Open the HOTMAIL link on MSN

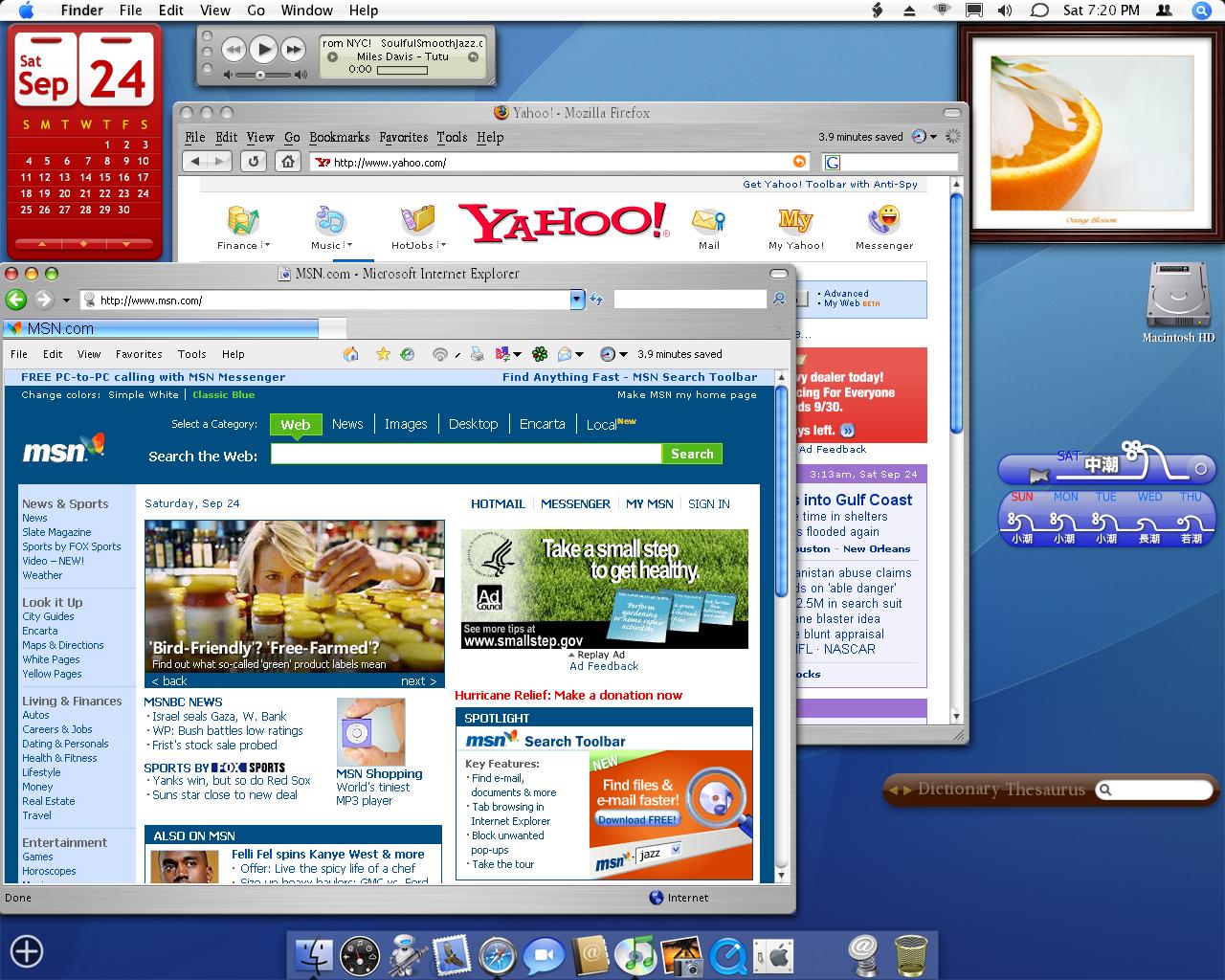tap(498, 503)
